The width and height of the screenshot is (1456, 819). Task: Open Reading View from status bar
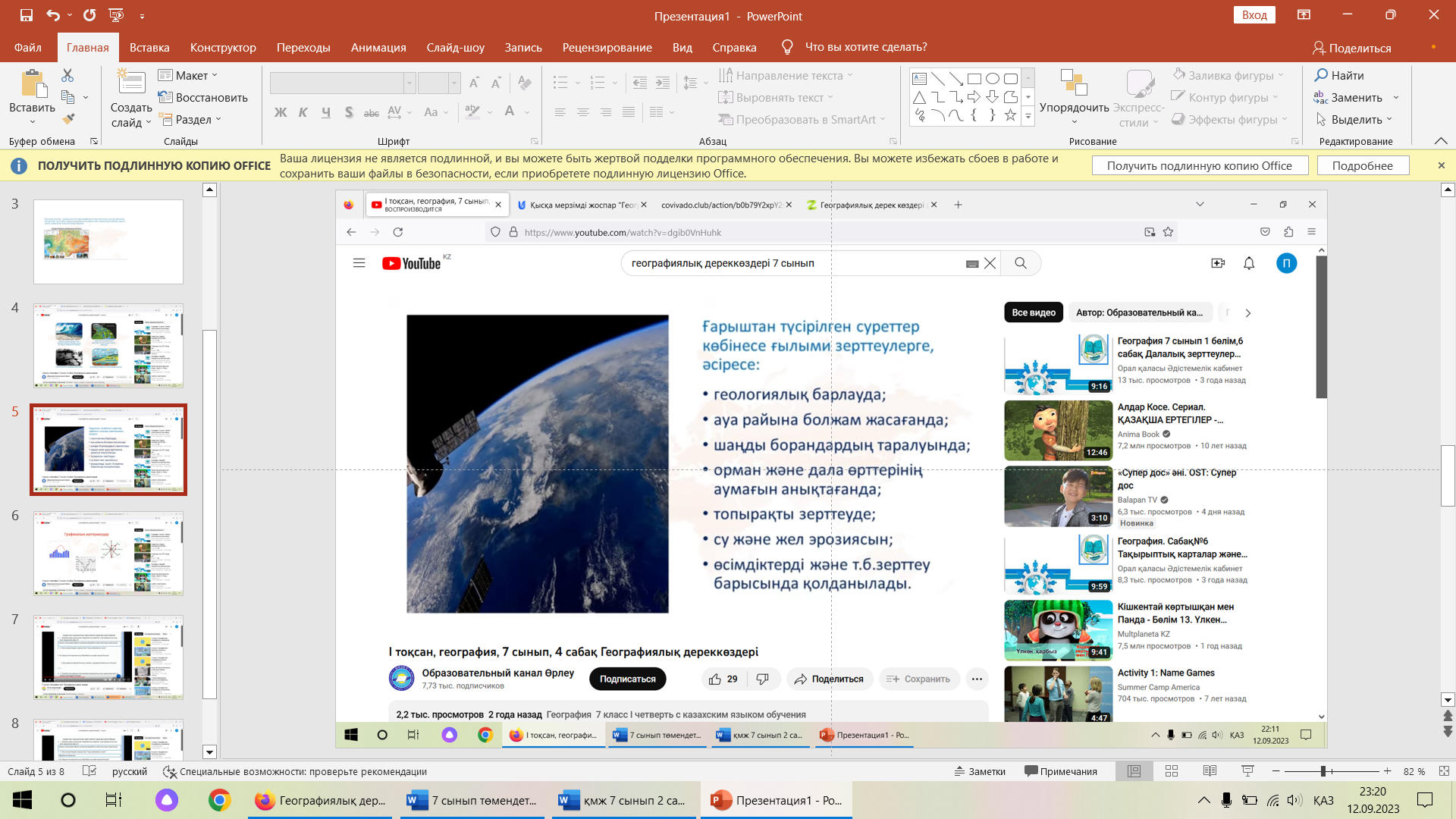[1210, 771]
